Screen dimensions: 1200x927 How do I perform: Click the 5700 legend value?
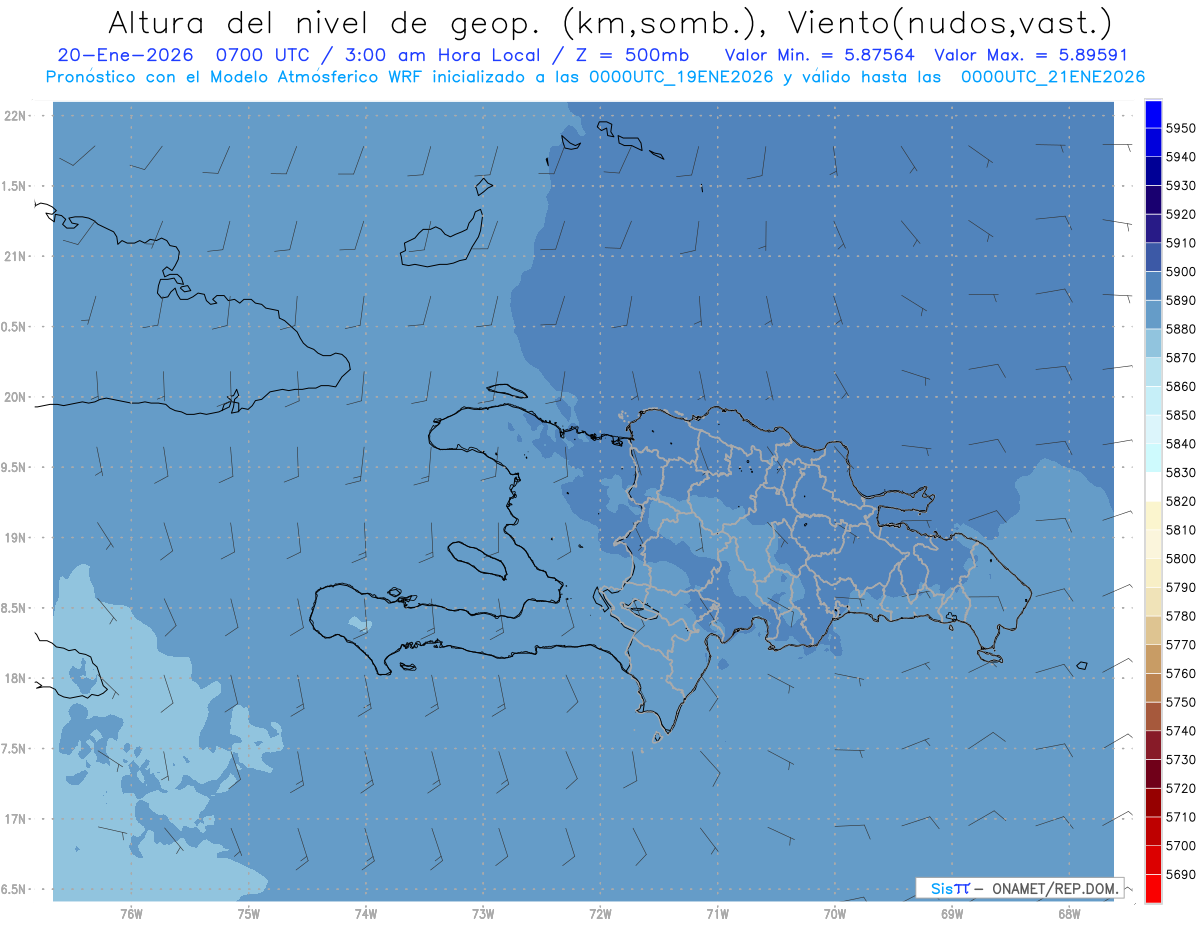(1180, 845)
